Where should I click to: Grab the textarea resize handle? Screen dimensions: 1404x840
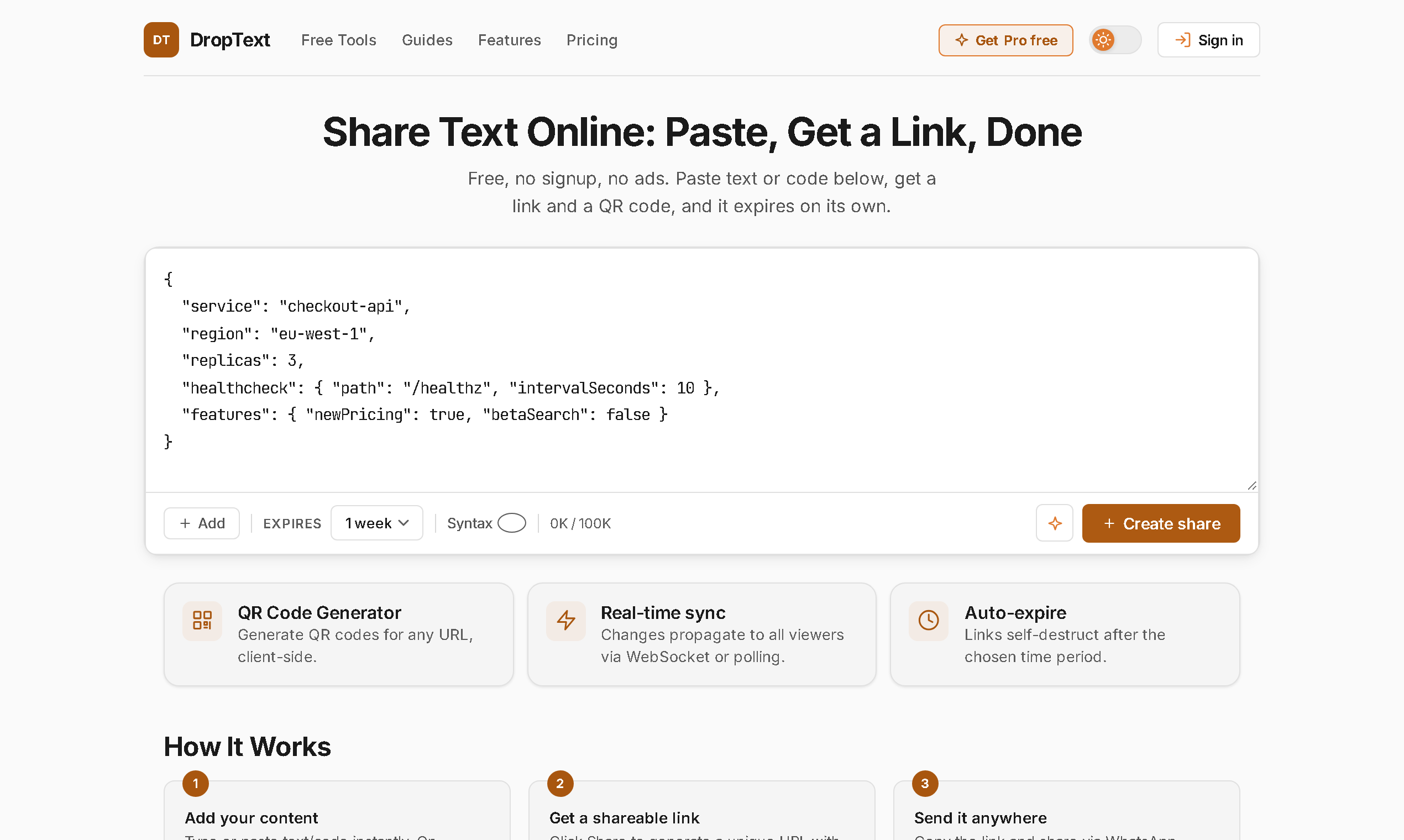1251,486
